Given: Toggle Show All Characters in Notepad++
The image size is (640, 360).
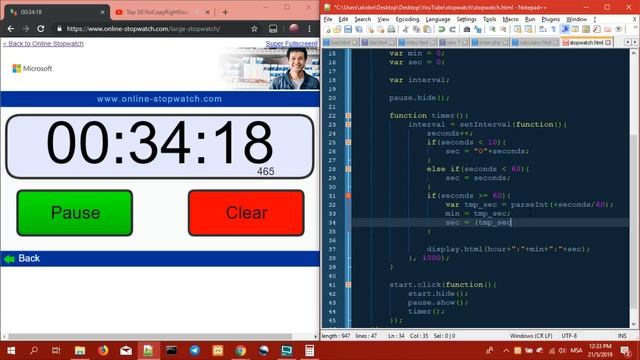Looking at the screenshot, I should (x=554, y=29).
